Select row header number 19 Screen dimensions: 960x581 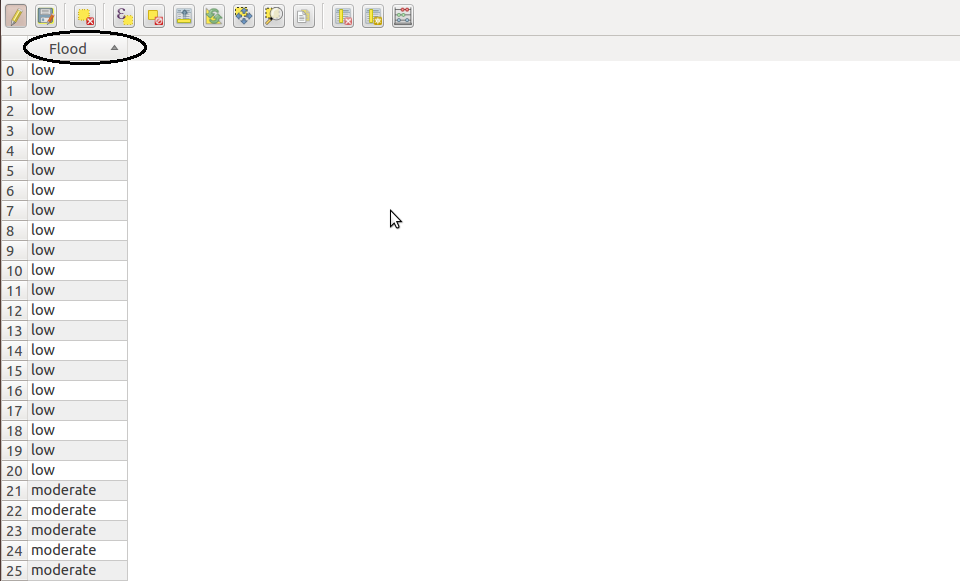(14, 451)
